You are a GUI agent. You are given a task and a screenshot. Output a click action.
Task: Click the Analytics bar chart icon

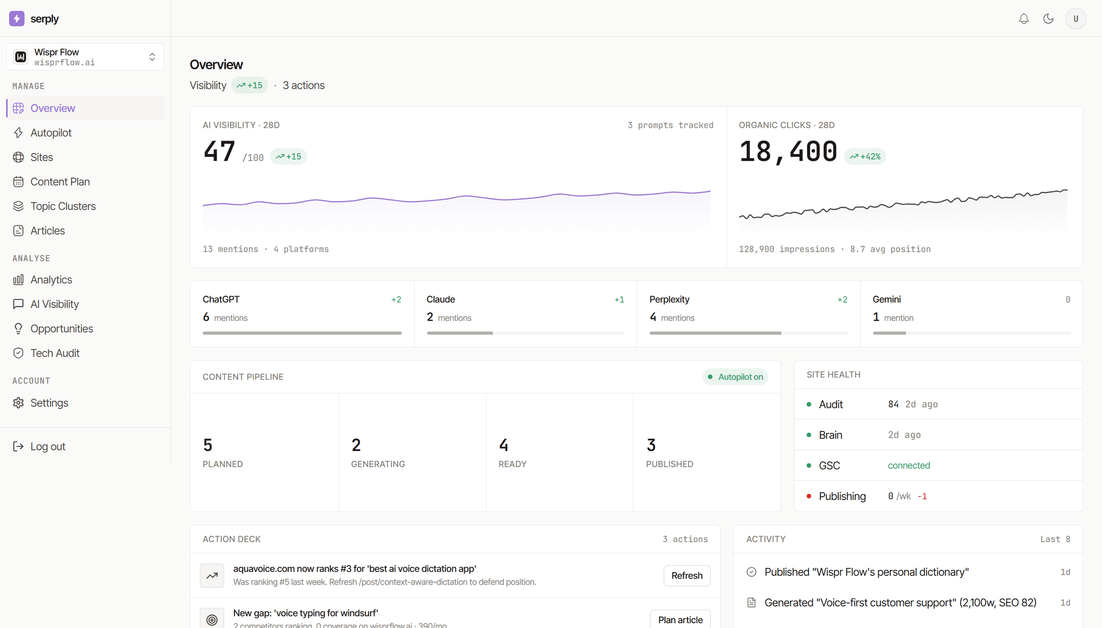[18, 280]
